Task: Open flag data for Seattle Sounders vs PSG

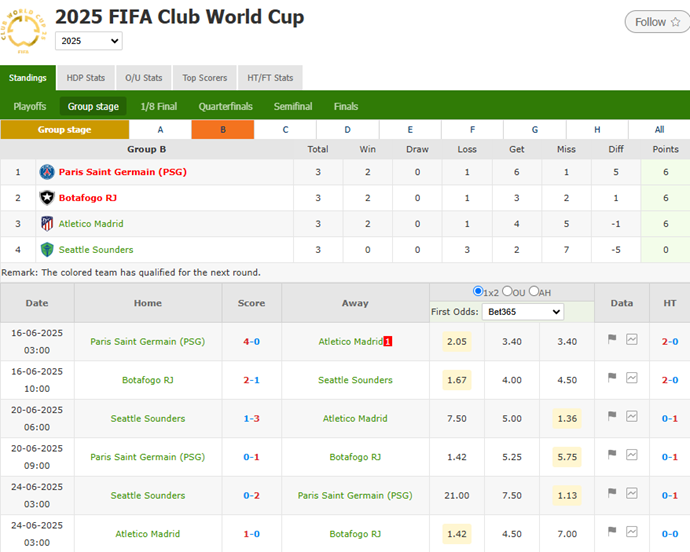Action: tap(612, 493)
